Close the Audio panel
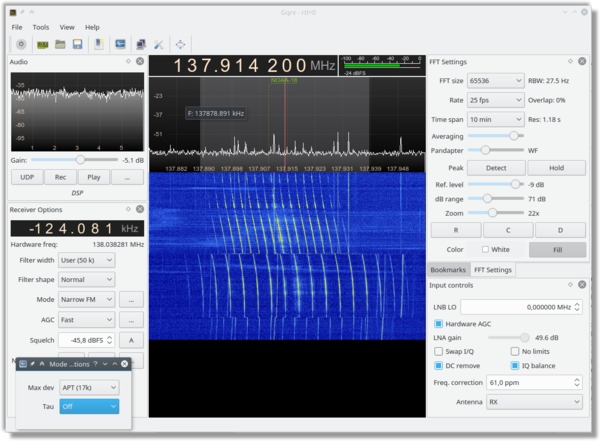Image resolution: width=600 pixels, height=441 pixels. pyautogui.click(x=140, y=61)
